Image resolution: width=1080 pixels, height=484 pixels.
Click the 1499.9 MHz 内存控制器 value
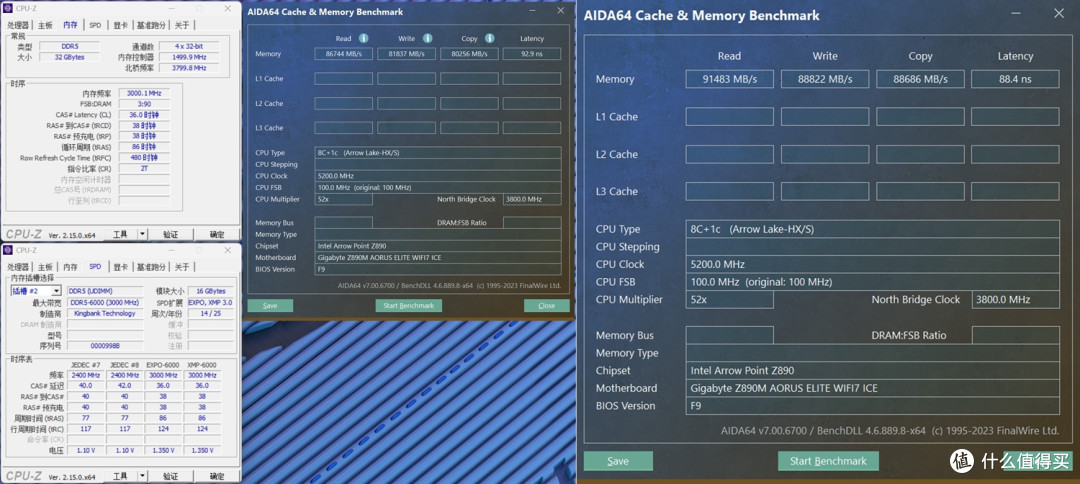coord(189,57)
